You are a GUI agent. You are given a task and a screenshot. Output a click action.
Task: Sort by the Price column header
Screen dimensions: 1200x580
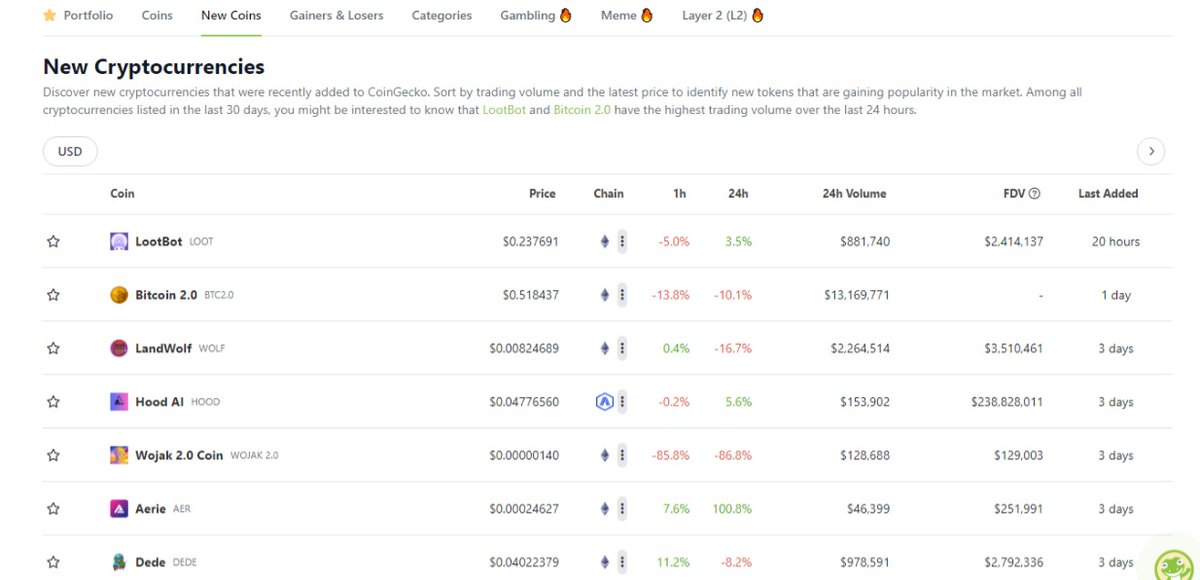pos(542,194)
